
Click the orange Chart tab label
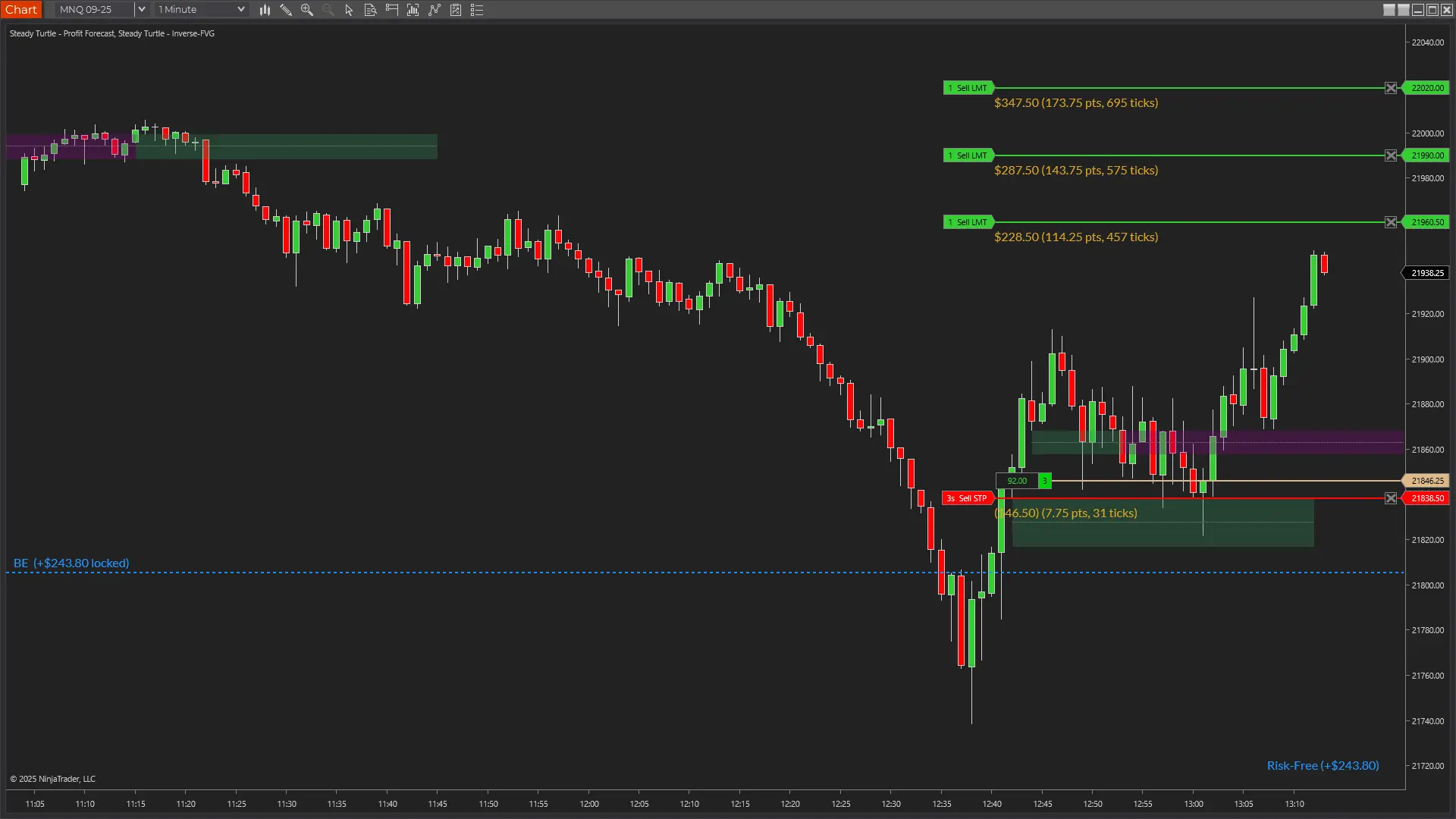21,10
